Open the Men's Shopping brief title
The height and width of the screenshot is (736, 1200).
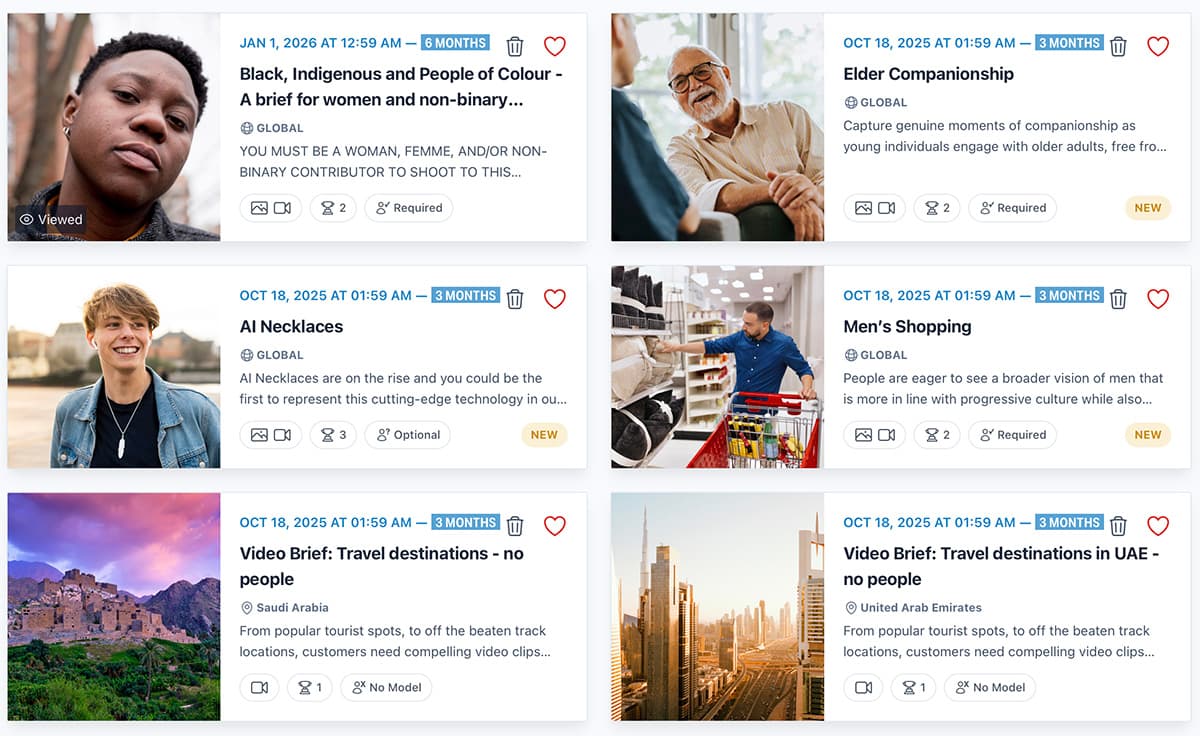coord(907,327)
